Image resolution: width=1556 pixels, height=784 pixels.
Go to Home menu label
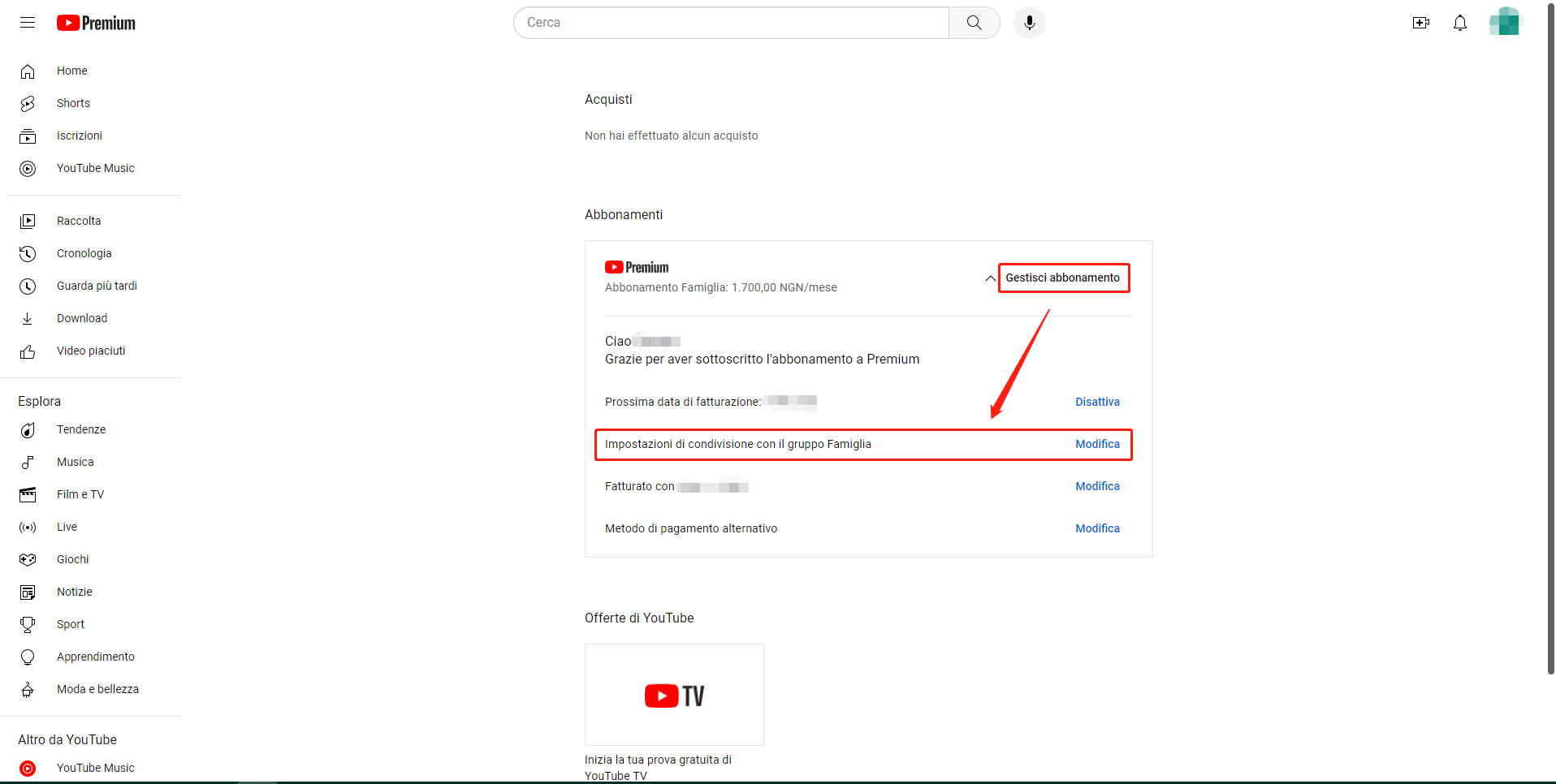[x=72, y=71]
